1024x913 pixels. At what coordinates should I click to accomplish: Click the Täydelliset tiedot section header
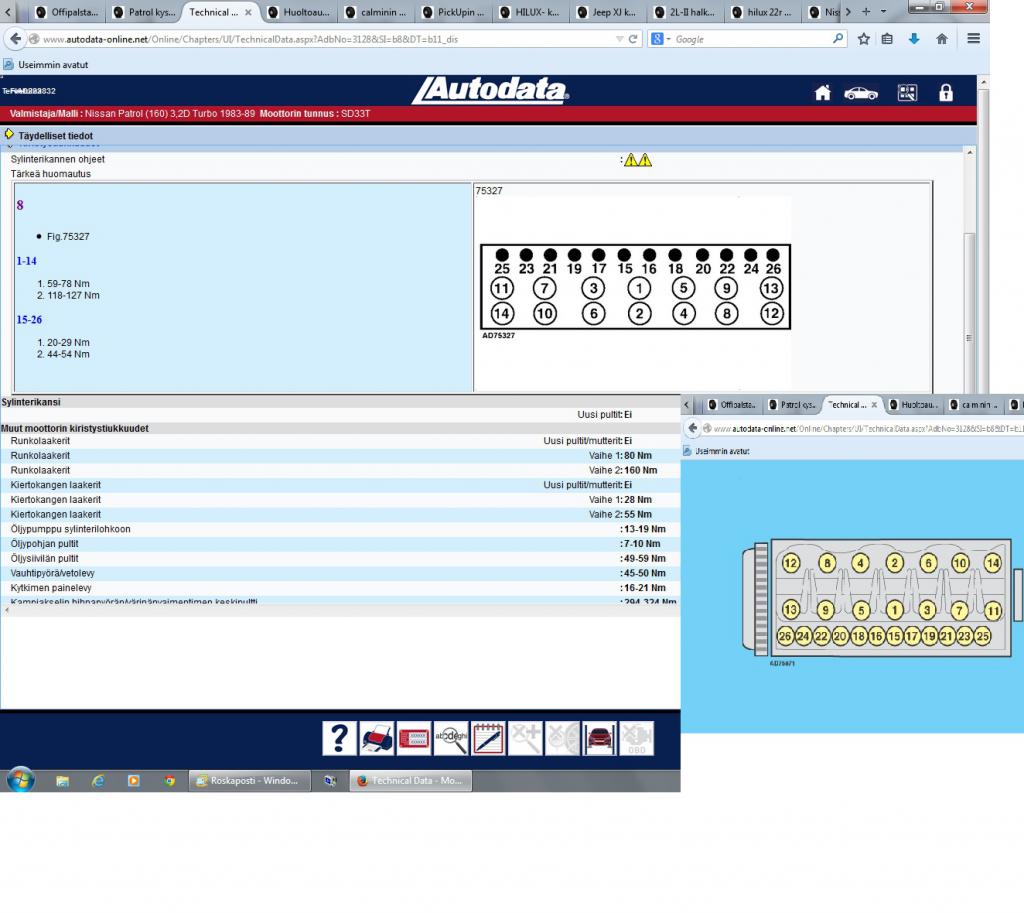[55, 135]
